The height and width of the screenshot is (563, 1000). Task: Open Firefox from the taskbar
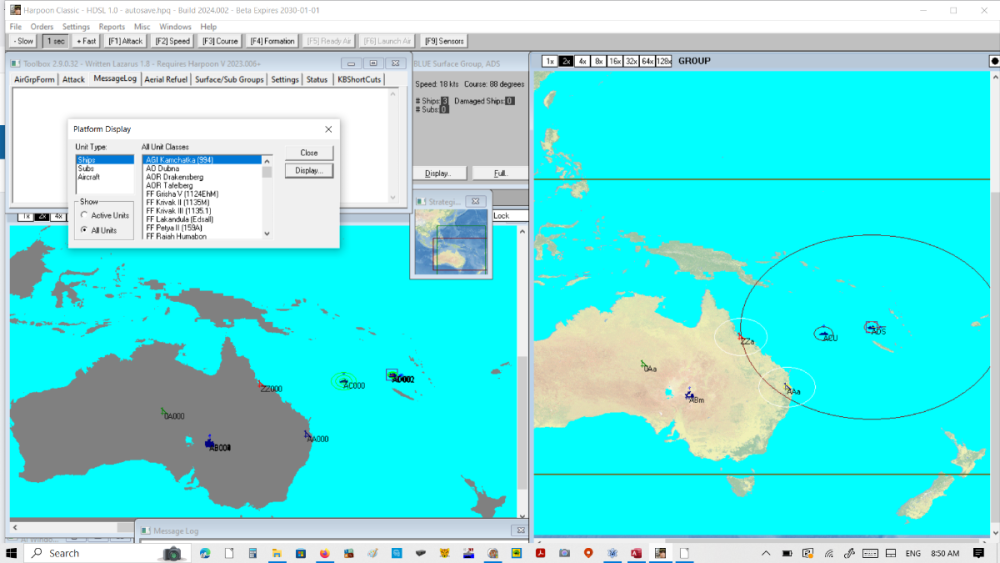[x=325, y=553]
